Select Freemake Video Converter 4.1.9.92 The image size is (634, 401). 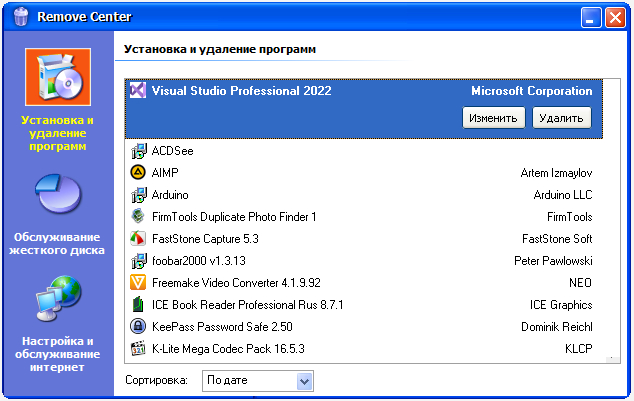pos(362,283)
